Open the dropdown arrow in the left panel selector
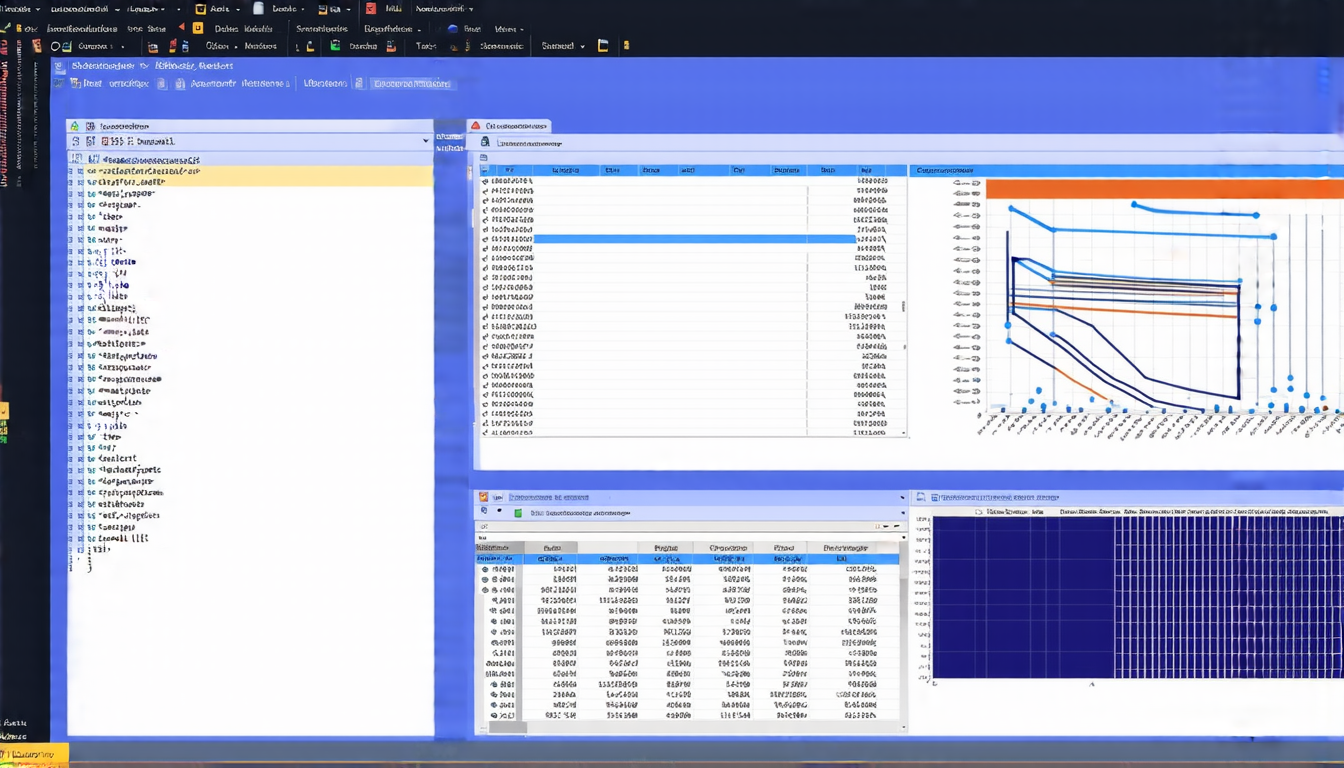The width and height of the screenshot is (1344, 768). point(425,142)
